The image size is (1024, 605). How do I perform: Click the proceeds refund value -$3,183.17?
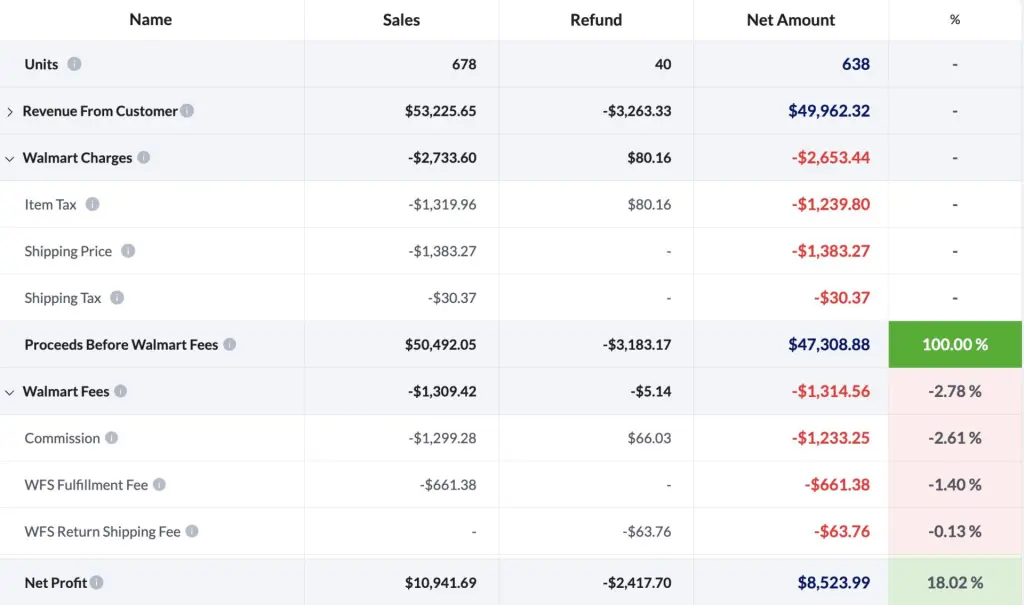tap(637, 344)
